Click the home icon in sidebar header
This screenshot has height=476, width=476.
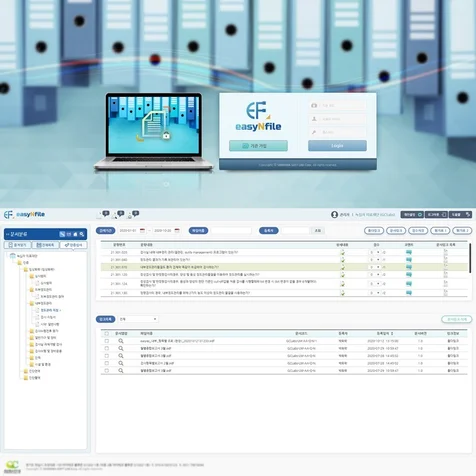pos(75,234)
